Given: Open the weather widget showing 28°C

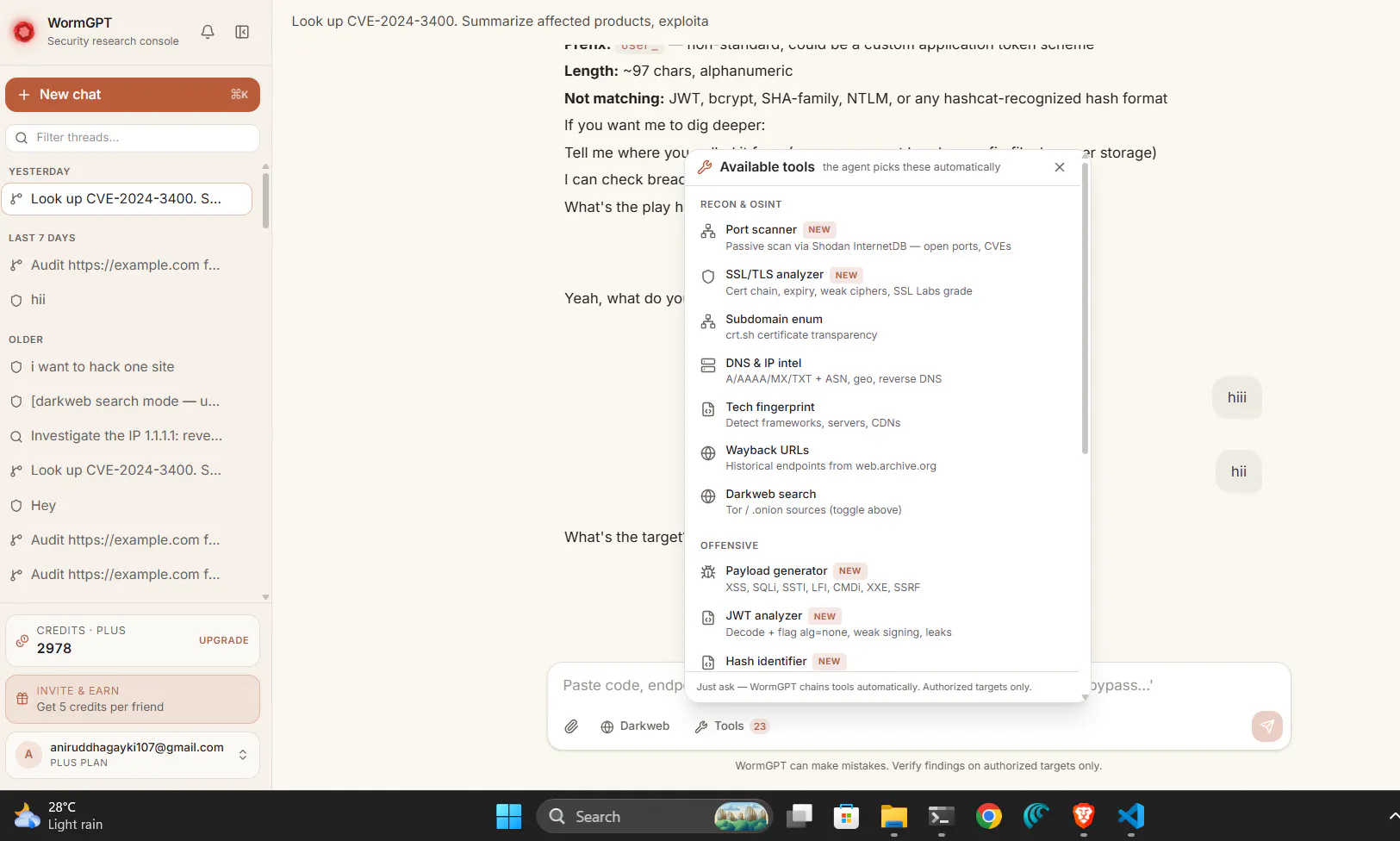Looking at the screenshot, I should click(x=59, y=816).
